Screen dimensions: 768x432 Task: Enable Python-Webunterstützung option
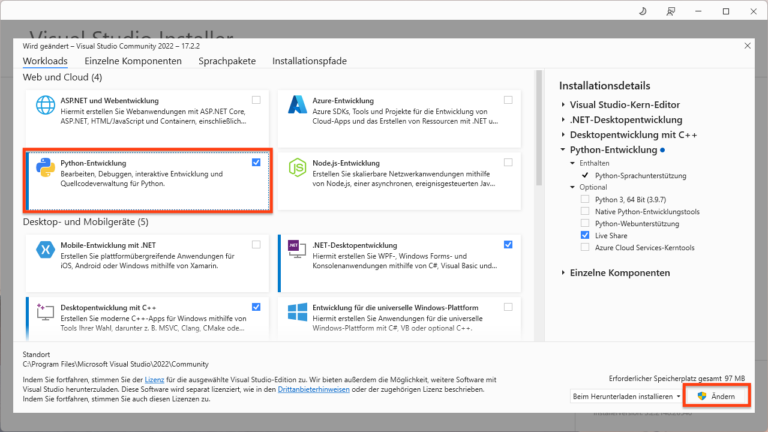point(585,223)
